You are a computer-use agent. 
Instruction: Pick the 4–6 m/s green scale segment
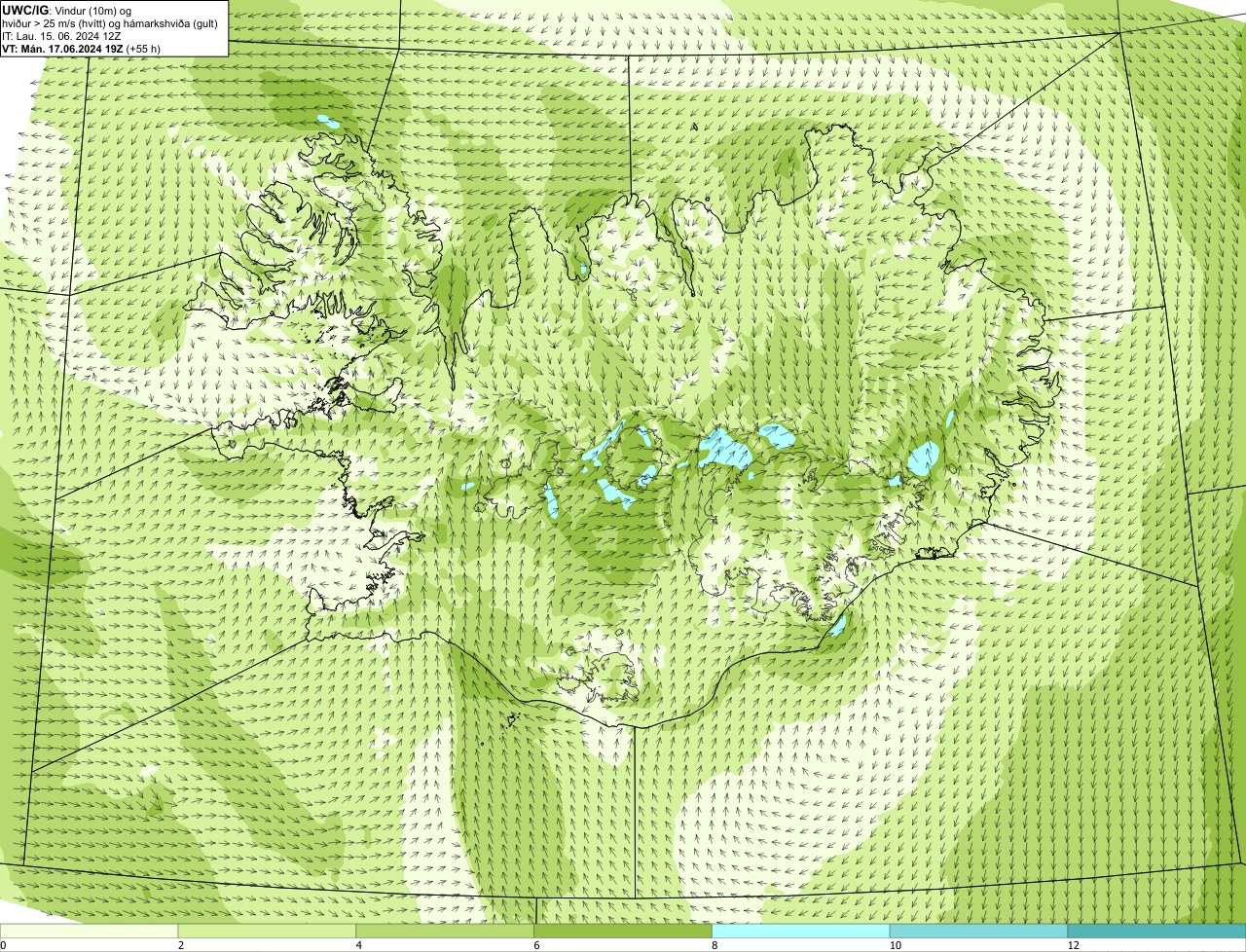tap(446, 931)
